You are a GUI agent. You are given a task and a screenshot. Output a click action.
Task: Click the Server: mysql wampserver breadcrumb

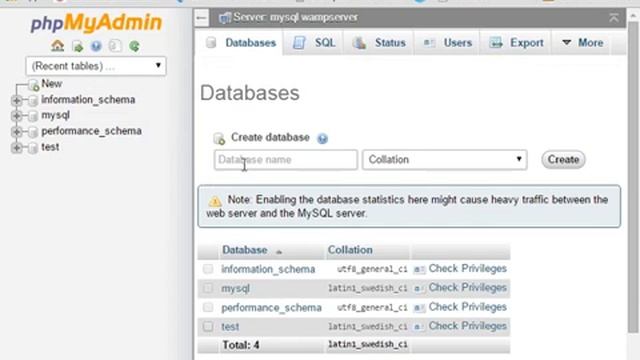[296, 18]
